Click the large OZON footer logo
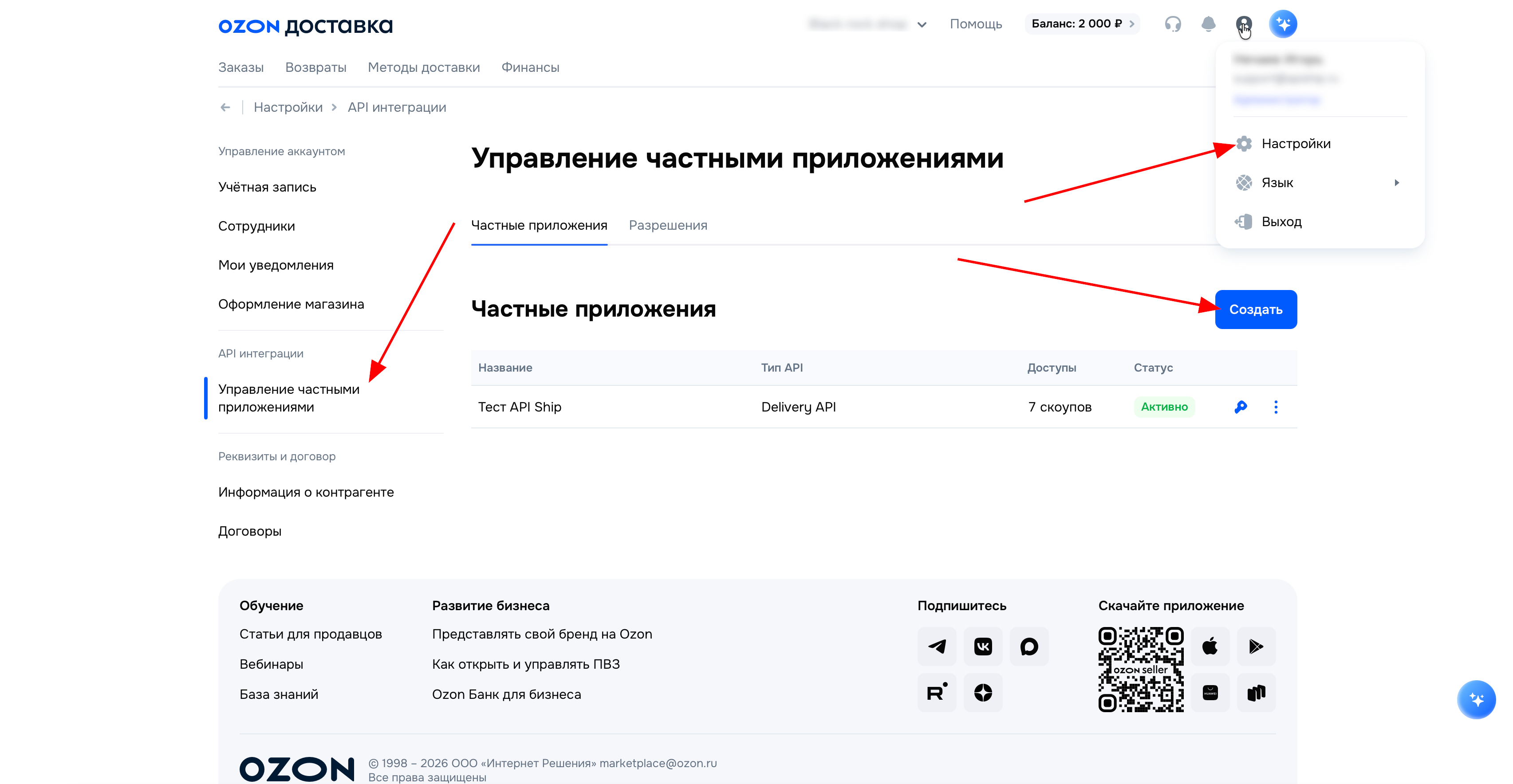 [x=297, y=769]
